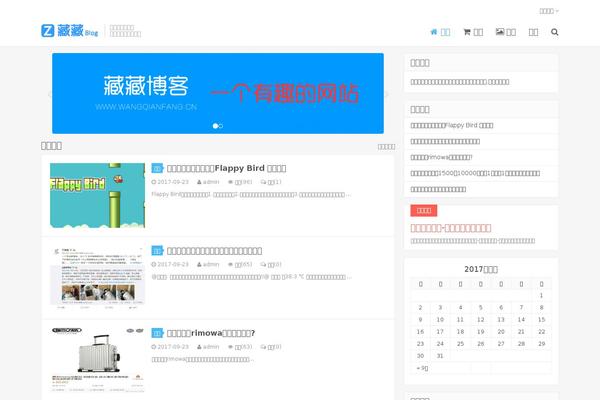
Task: Click the blue Z Blog logo
Action: coord(70,31)
